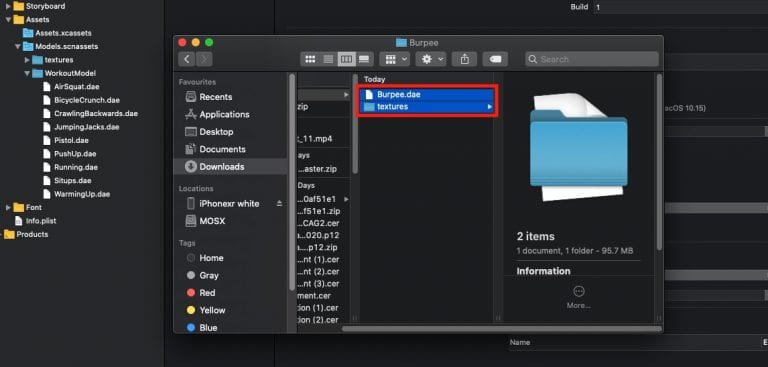Collapse the Assets group in Xcode
Image resolution: width=768 pixels, height=367 pixels.
8,20
